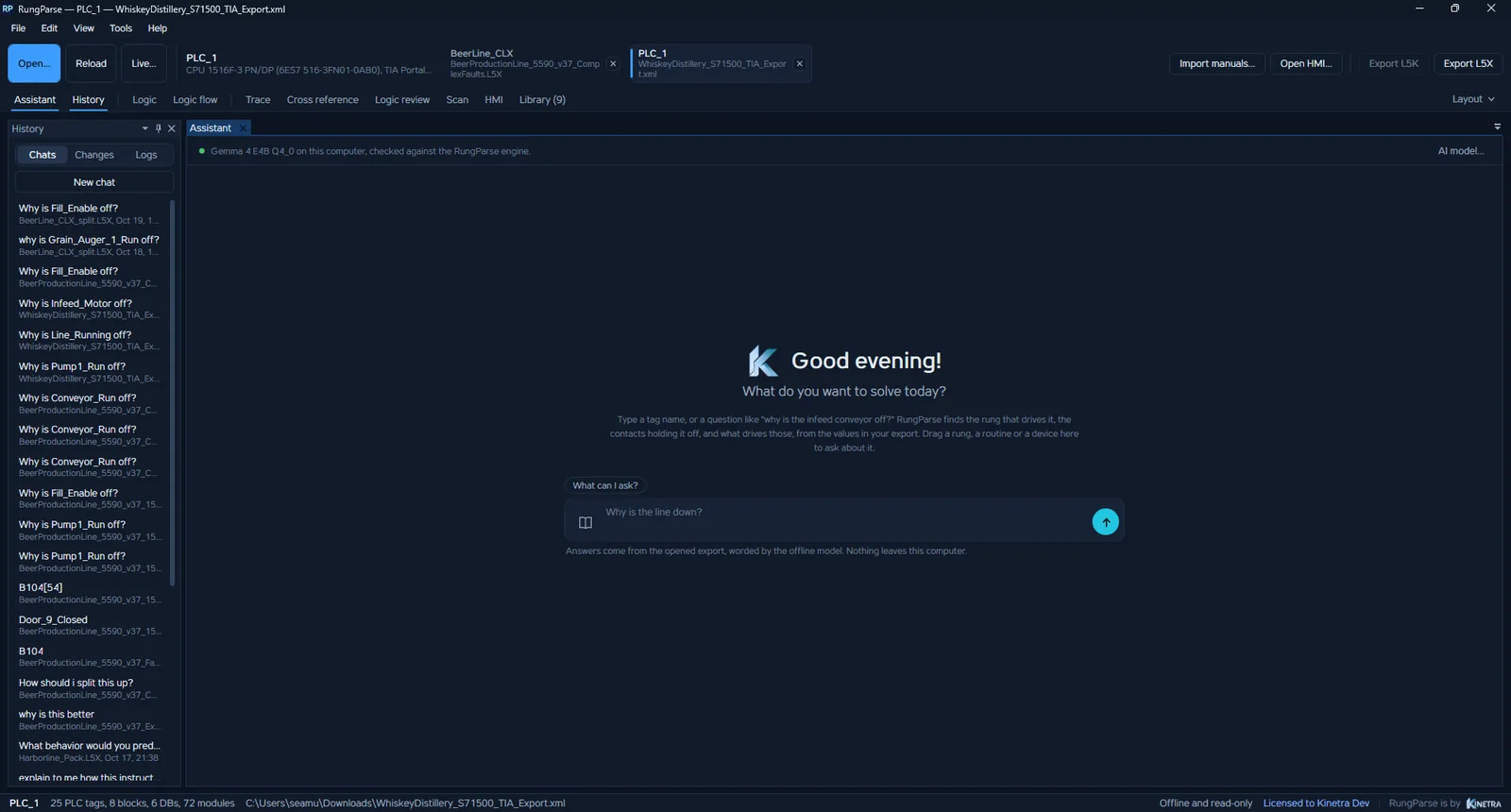Image resolution: width=1511 pixels, height=812 pixels.
Task: Open the Library (9) tab
Action: pos(542,100)
